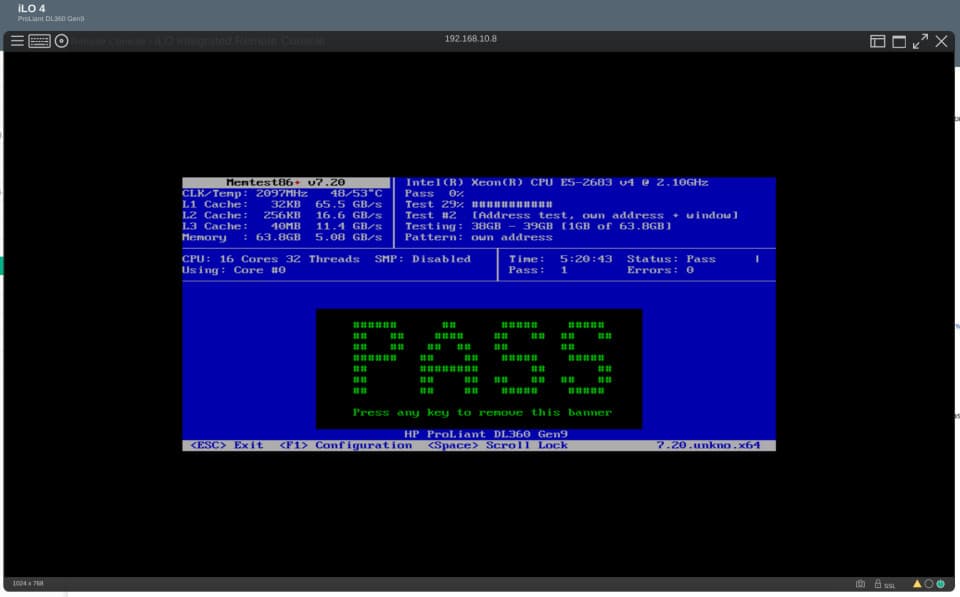The width and height of the screenshot is (960, 597).
Task: Click the 7.20.unkno.x64 version text
Action: click(x=708, y=445)
